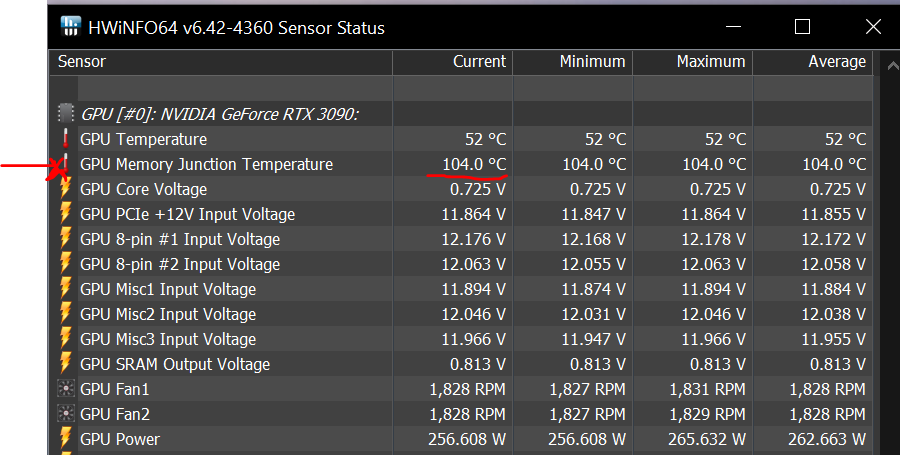This screenshot has width=900, height=455.
Task: Select the GPU Core Voltage label
Action: coord(143,189)
